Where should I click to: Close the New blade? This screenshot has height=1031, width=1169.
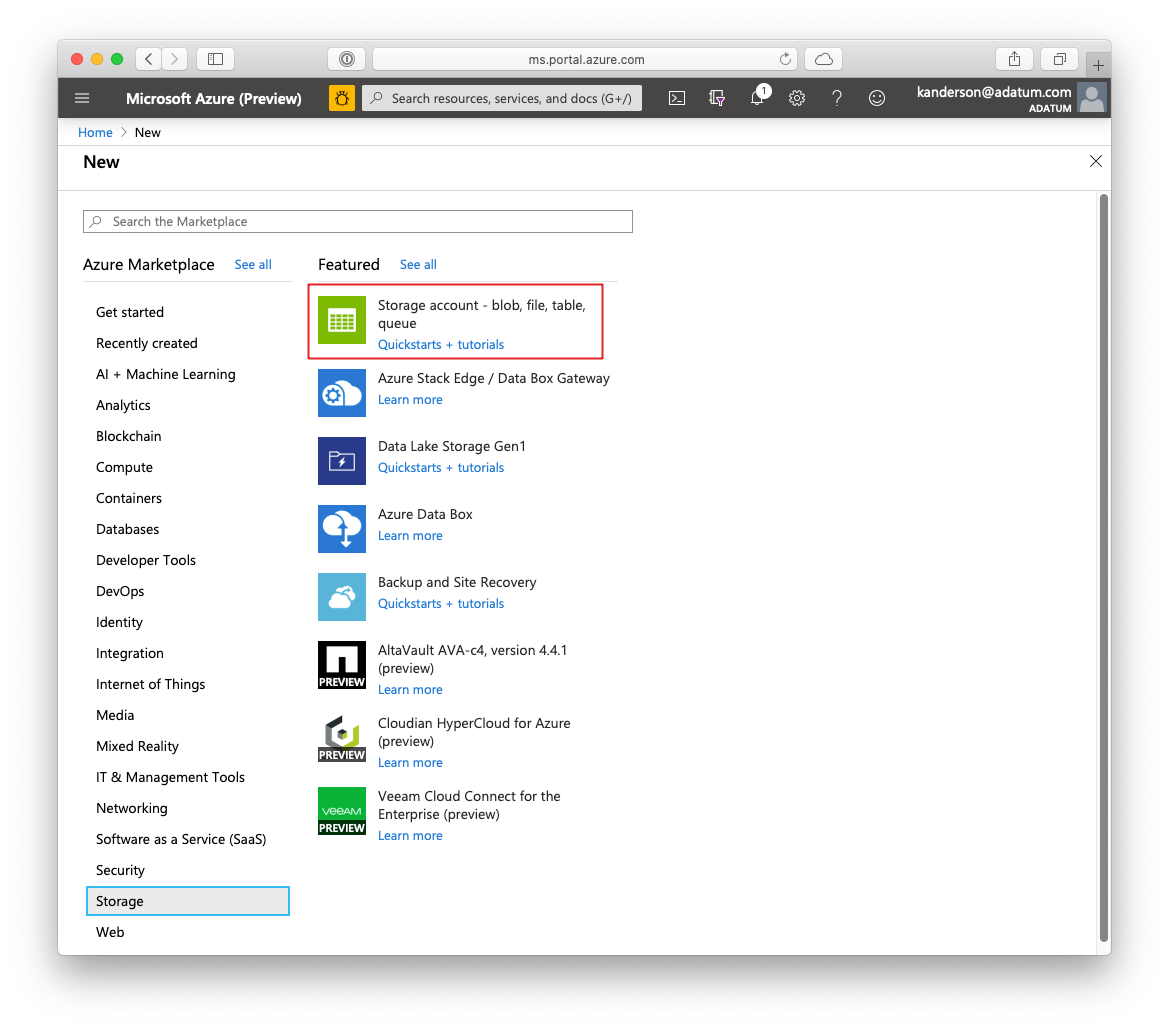pos(1095,161)
